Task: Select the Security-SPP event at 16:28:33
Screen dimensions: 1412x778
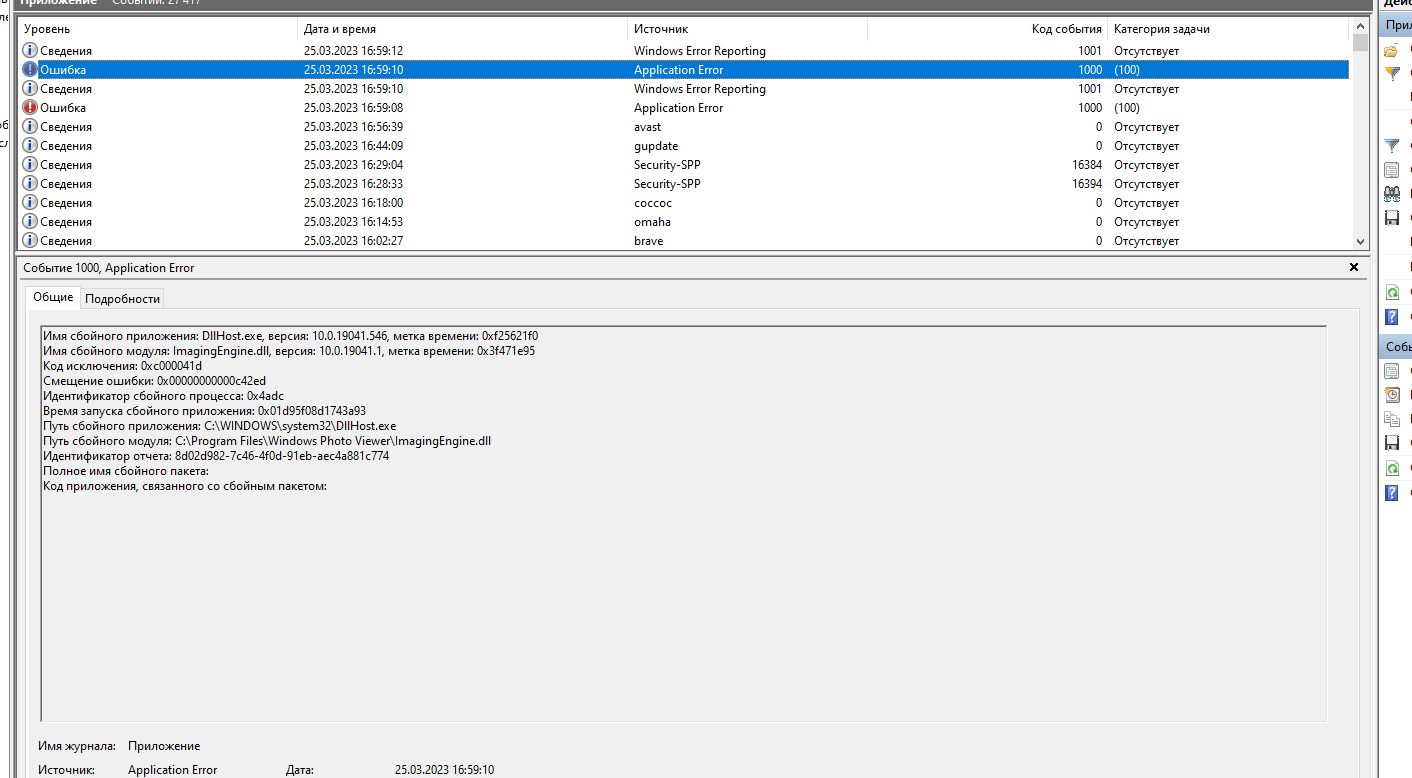Action: 684,184
